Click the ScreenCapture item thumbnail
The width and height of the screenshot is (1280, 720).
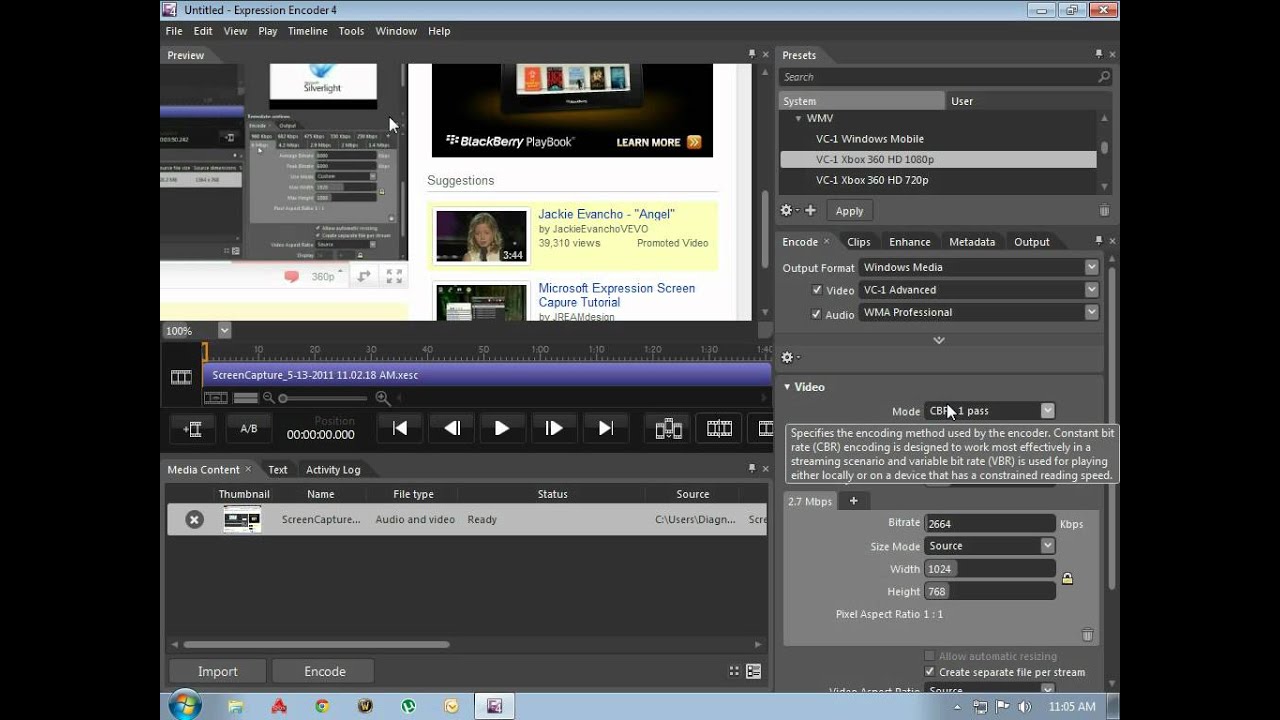pyautogui.click(x=242, y=519)
